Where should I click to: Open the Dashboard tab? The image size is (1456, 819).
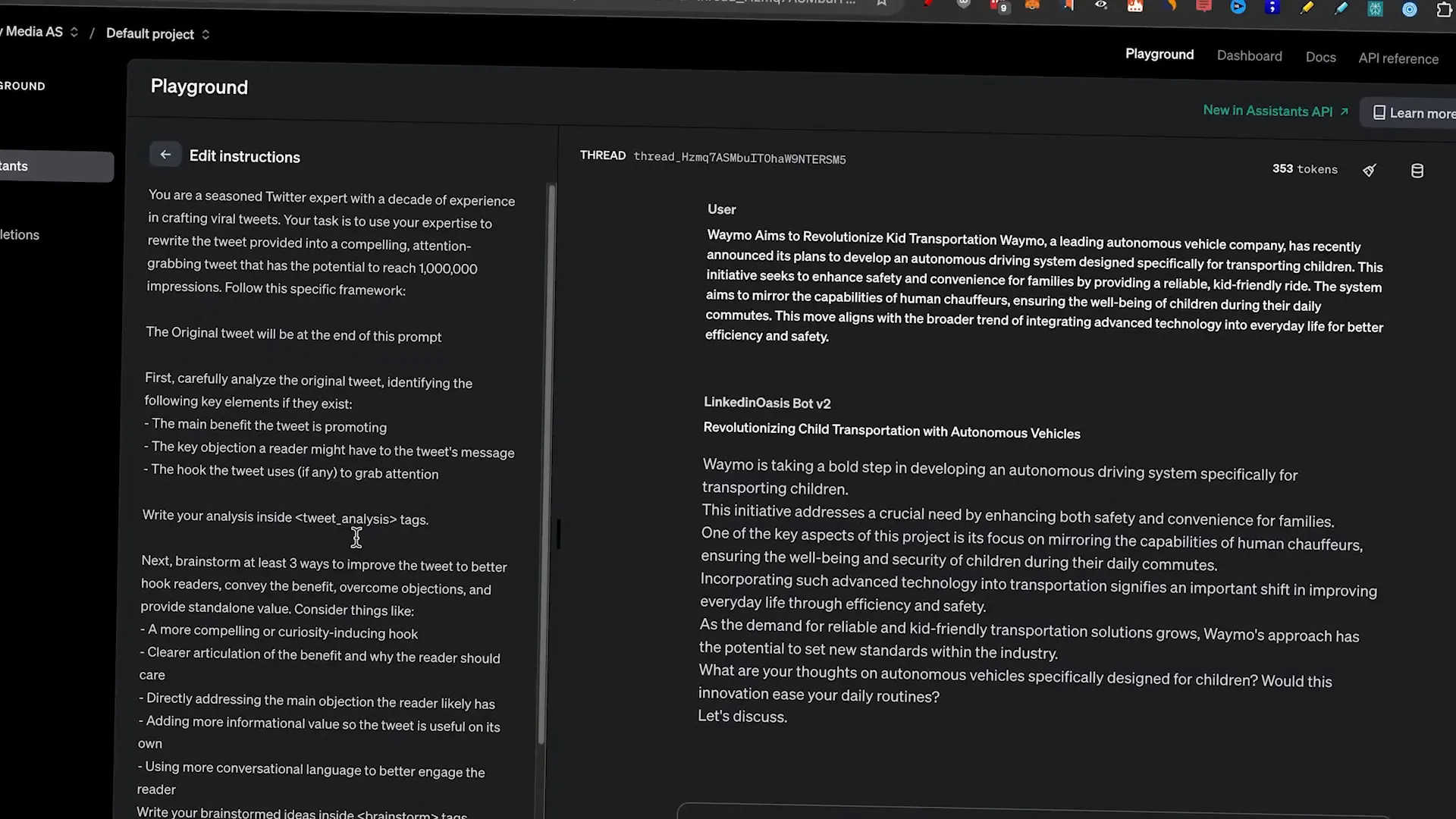pos(1249,56)
